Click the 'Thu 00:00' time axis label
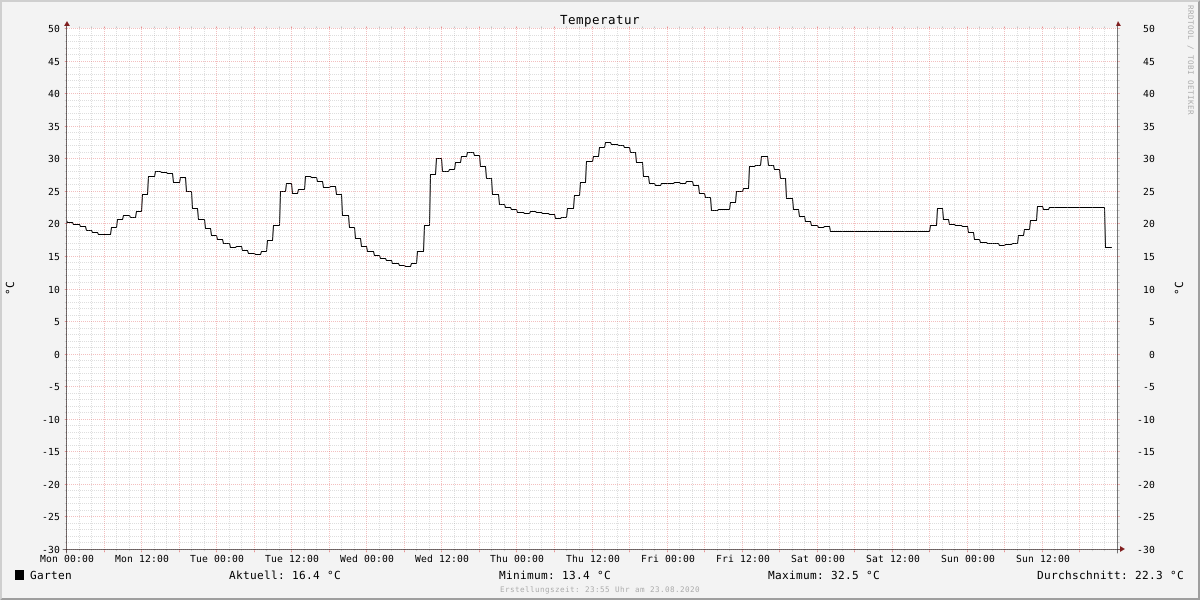Viewport: 1200px width, 600px height. point(517,559)
